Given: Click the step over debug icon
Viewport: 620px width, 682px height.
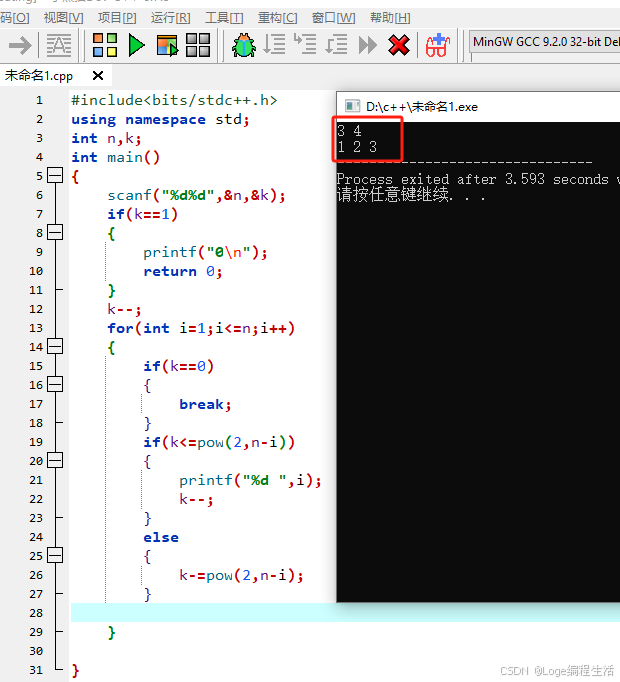Looking at the screenshot, I should (275, 44).
